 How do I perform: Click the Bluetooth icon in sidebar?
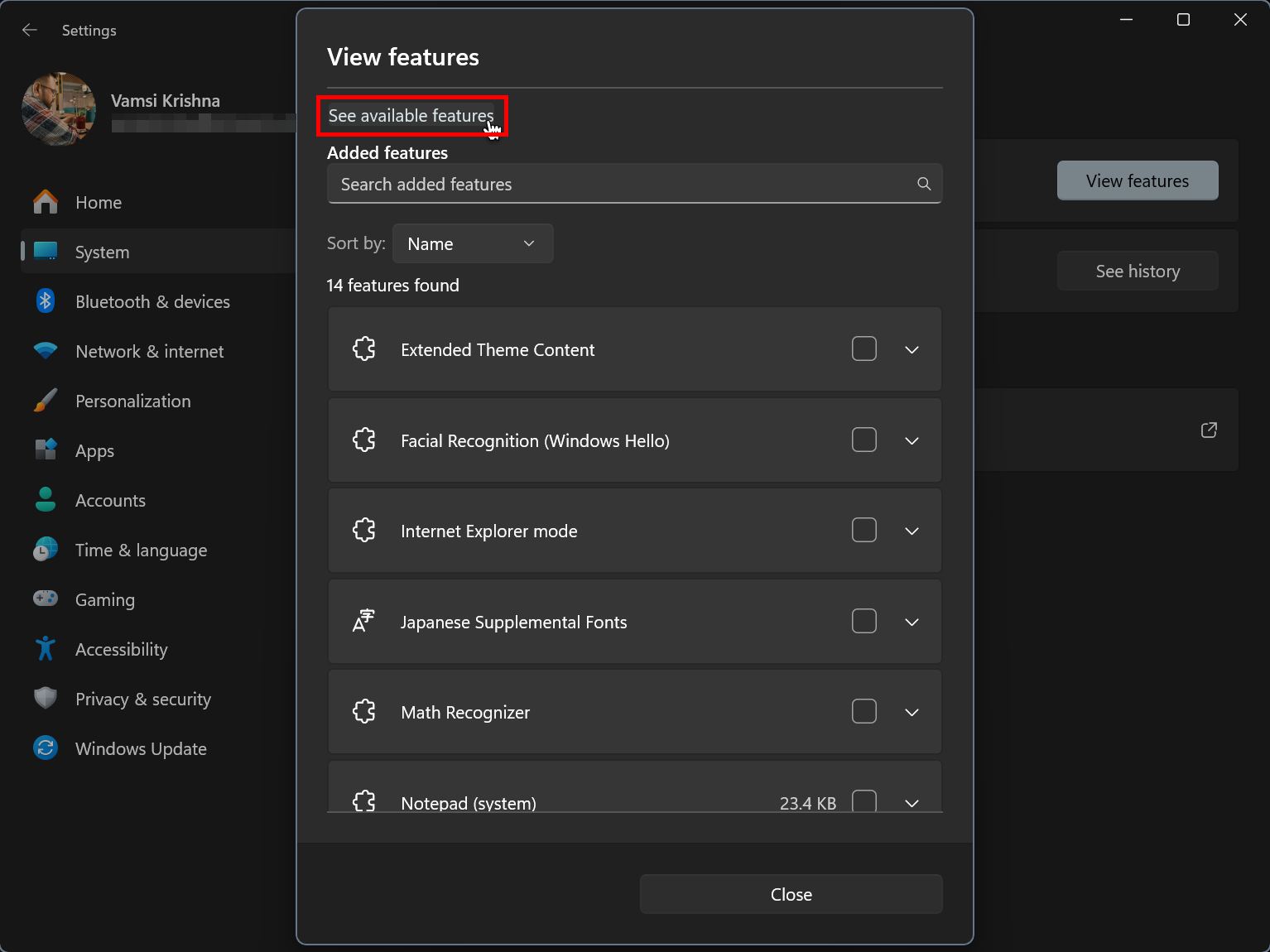click(46, 301)
